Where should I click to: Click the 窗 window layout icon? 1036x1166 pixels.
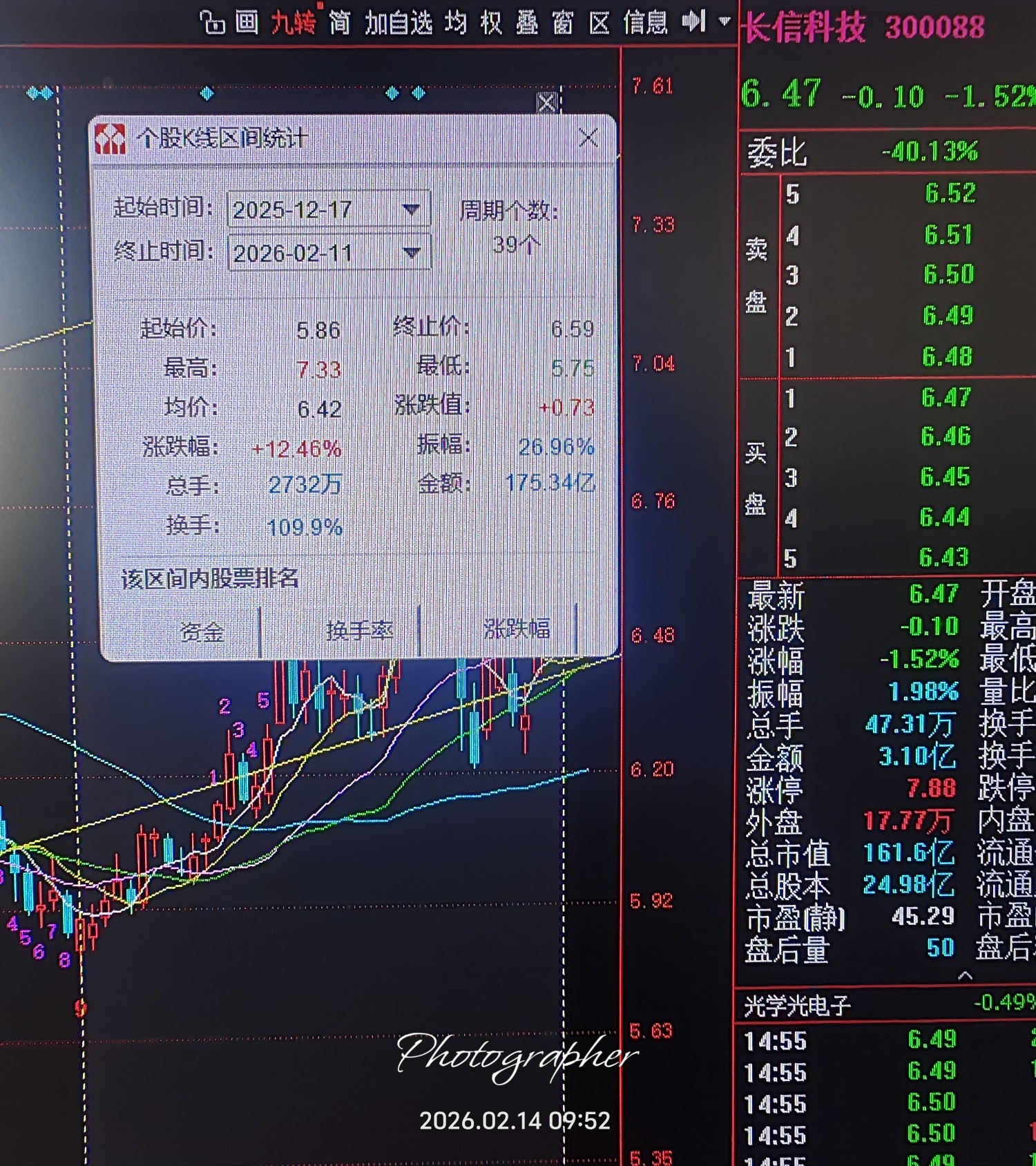(563, 23)
